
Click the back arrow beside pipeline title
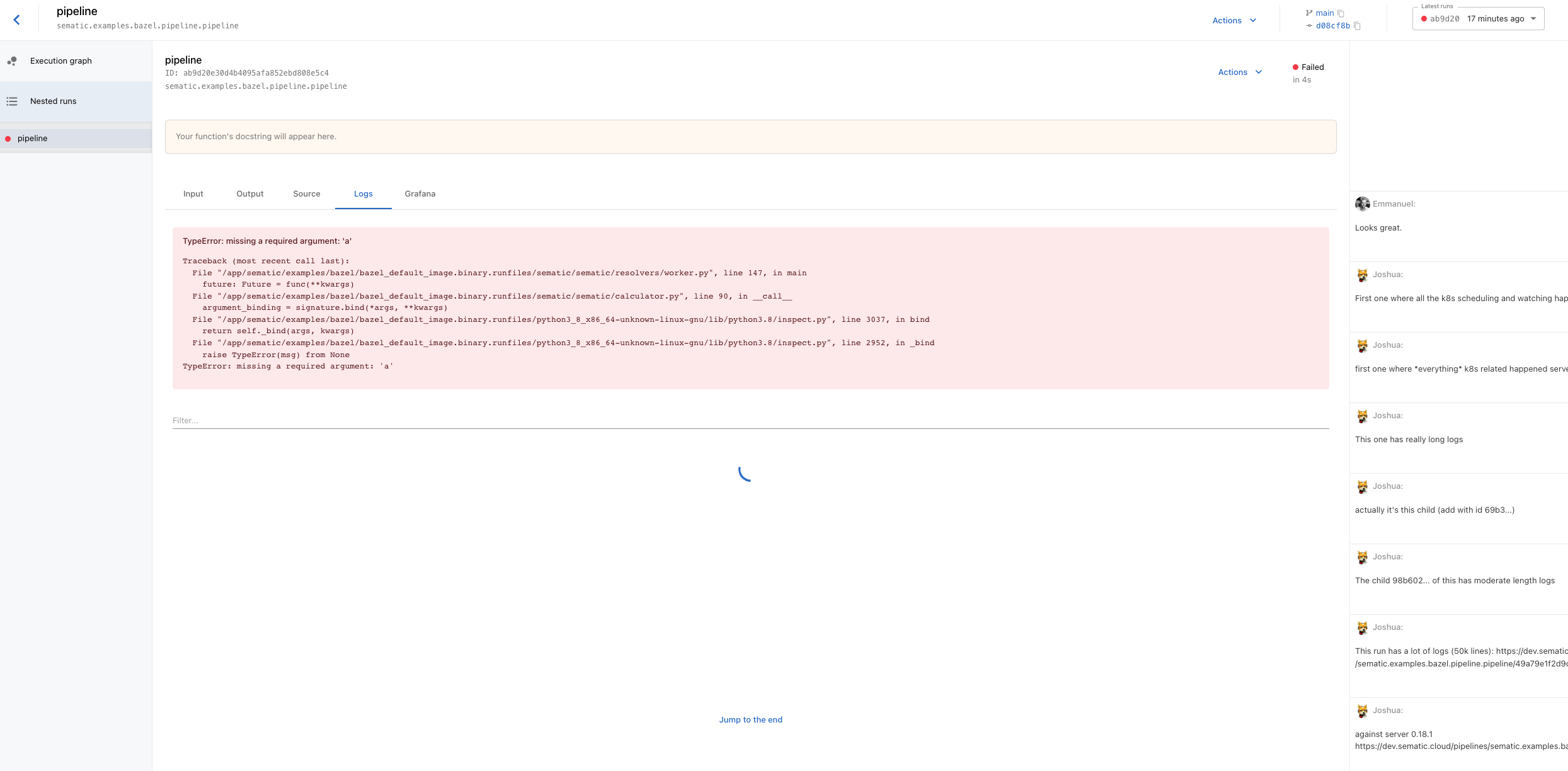point(17,19)
